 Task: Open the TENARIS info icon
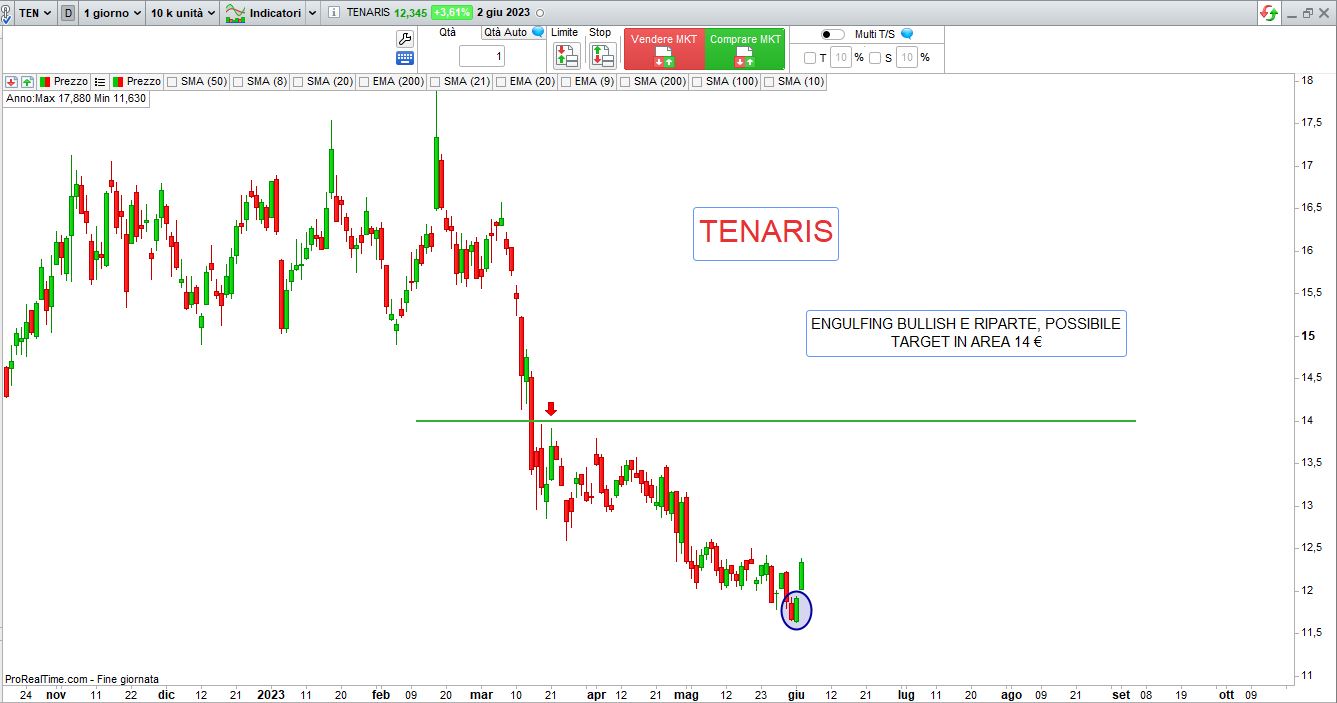[x=334, y=13]
